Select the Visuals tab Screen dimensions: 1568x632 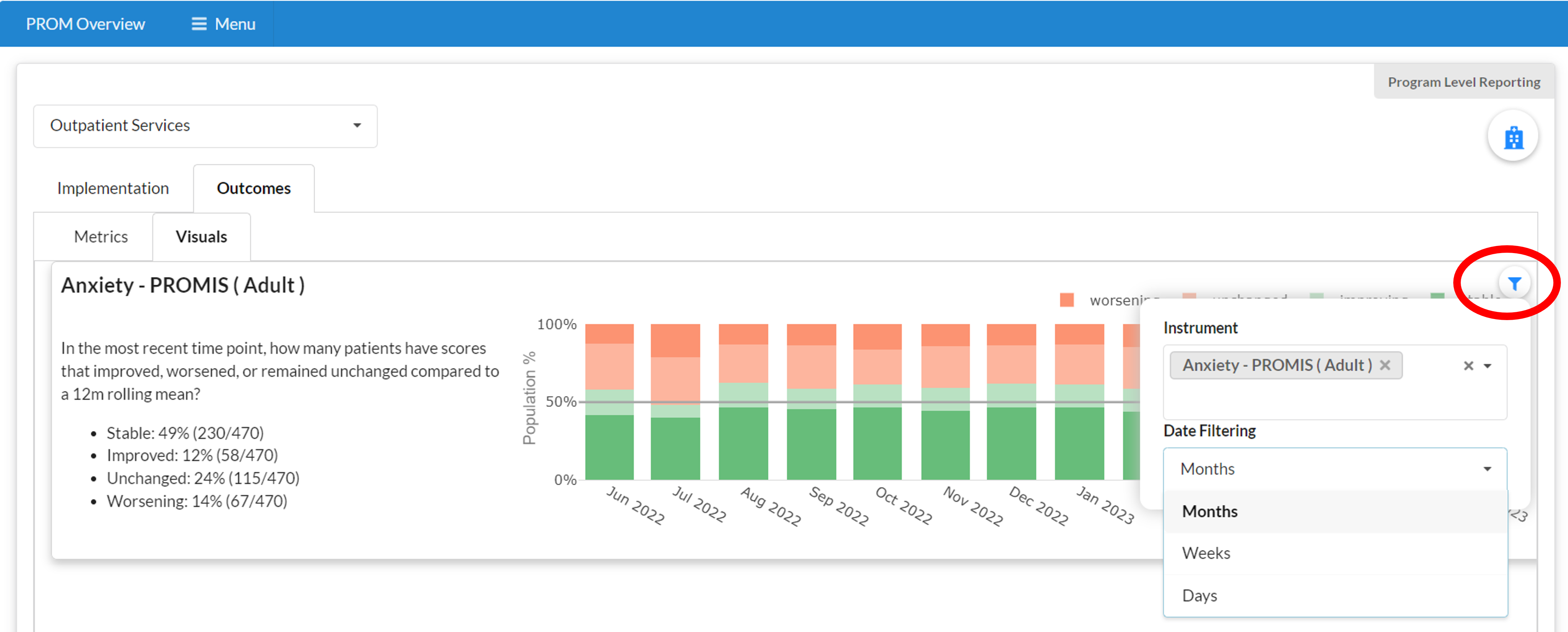[x=201, y=236]
